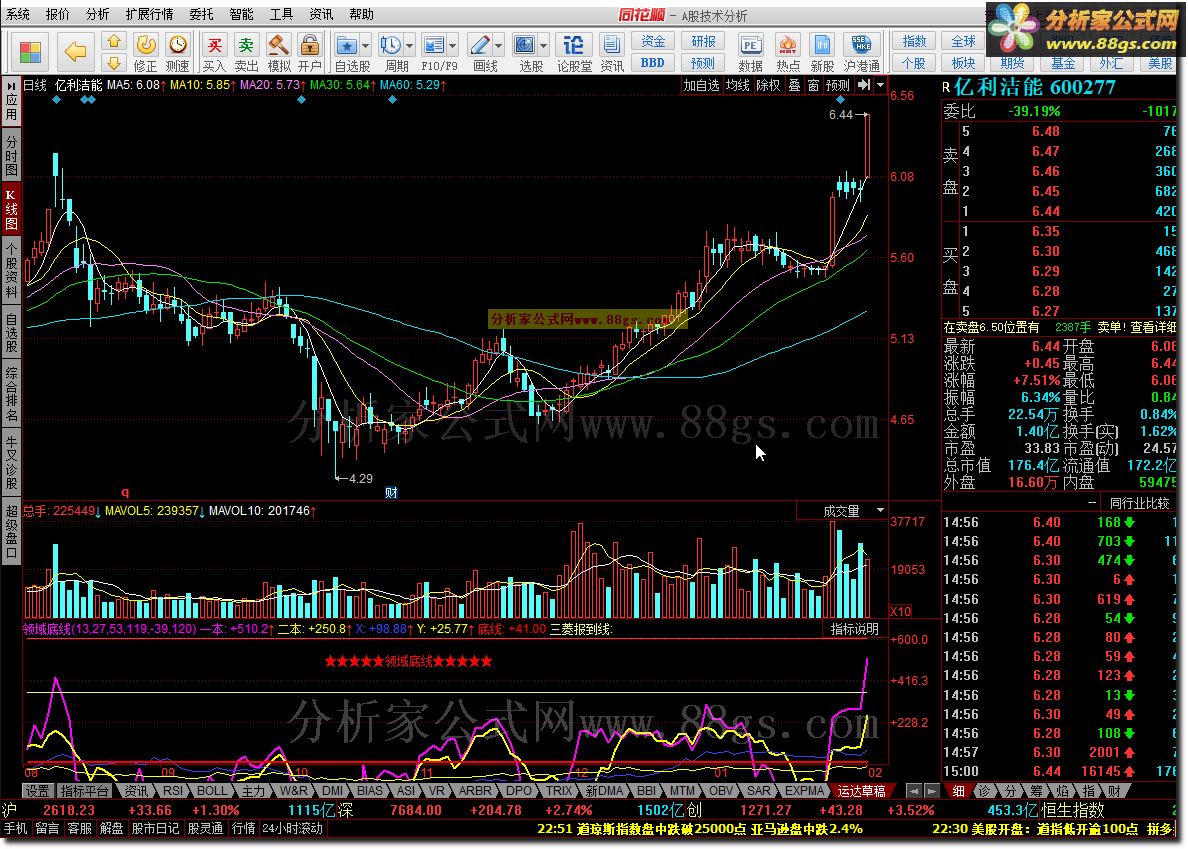The width and height of the screenshot is (1188, 849).
Task: Open the 智能 menu
Action: click(242, 14)
